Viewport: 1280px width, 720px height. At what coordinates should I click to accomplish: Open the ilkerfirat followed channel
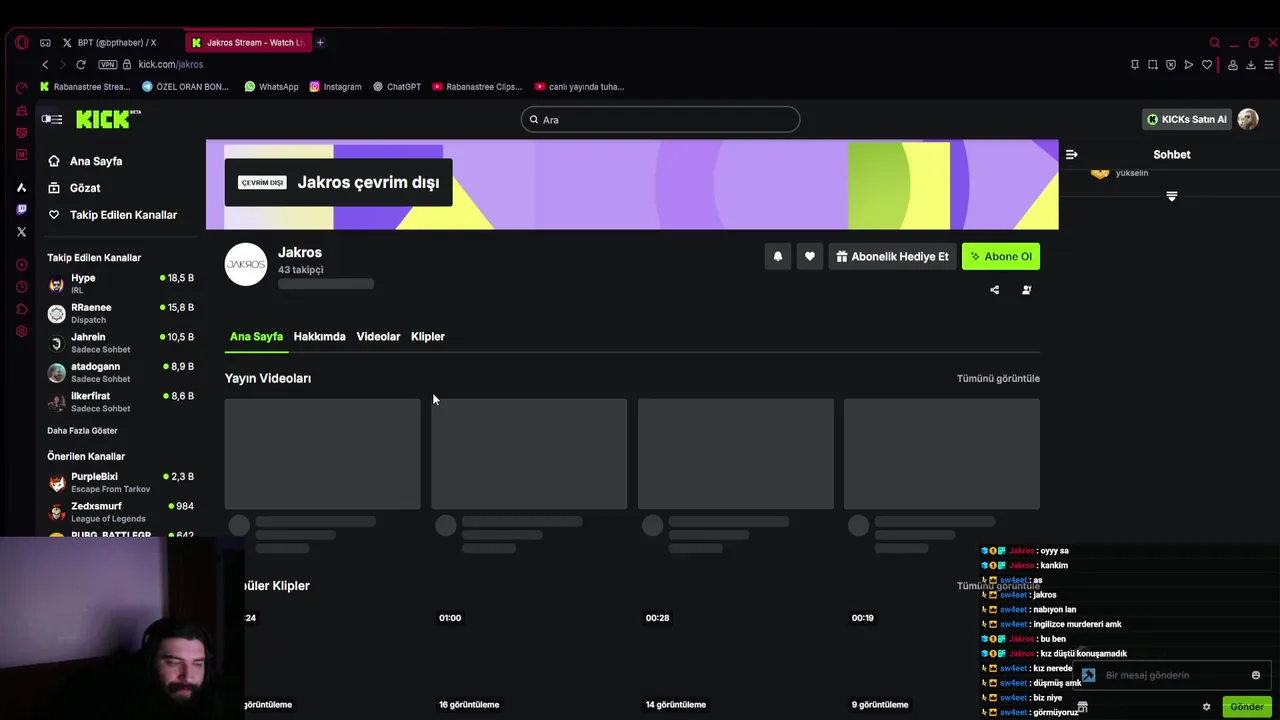coord(120,402)
